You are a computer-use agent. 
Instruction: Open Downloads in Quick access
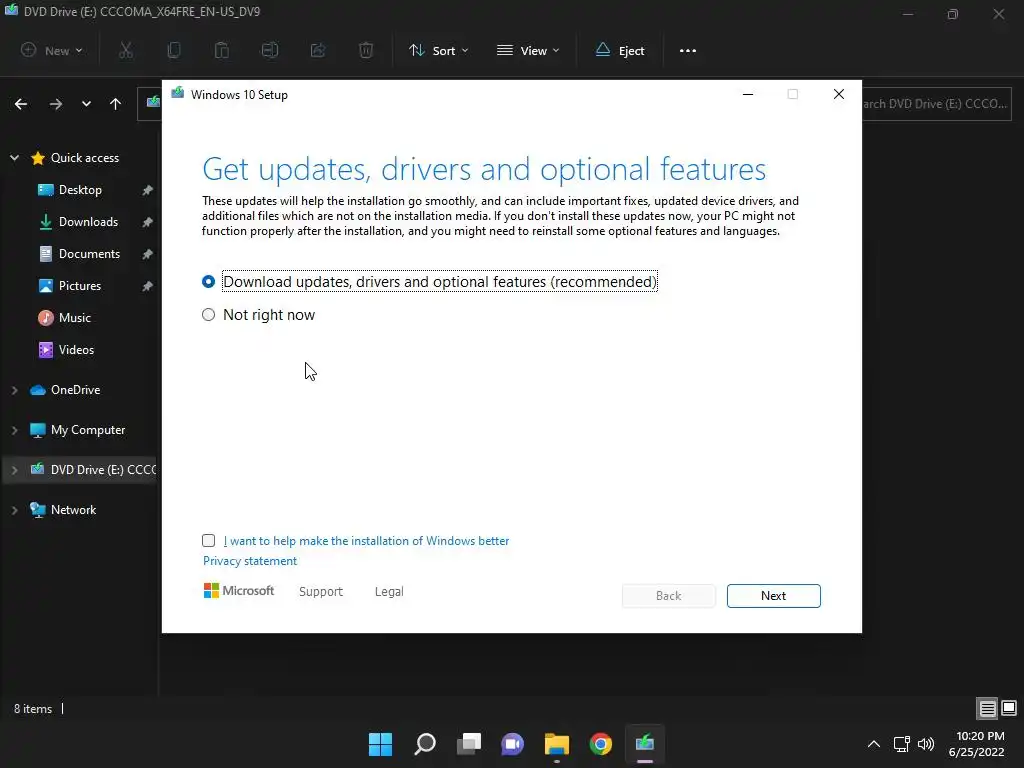(x=88, y=222)
